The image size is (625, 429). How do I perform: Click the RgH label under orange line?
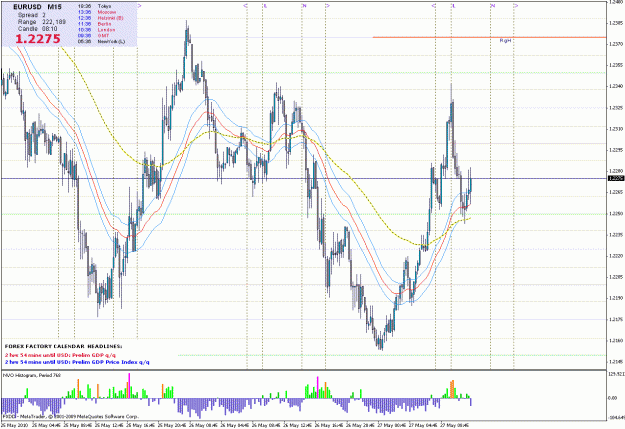tap(505, 41)
